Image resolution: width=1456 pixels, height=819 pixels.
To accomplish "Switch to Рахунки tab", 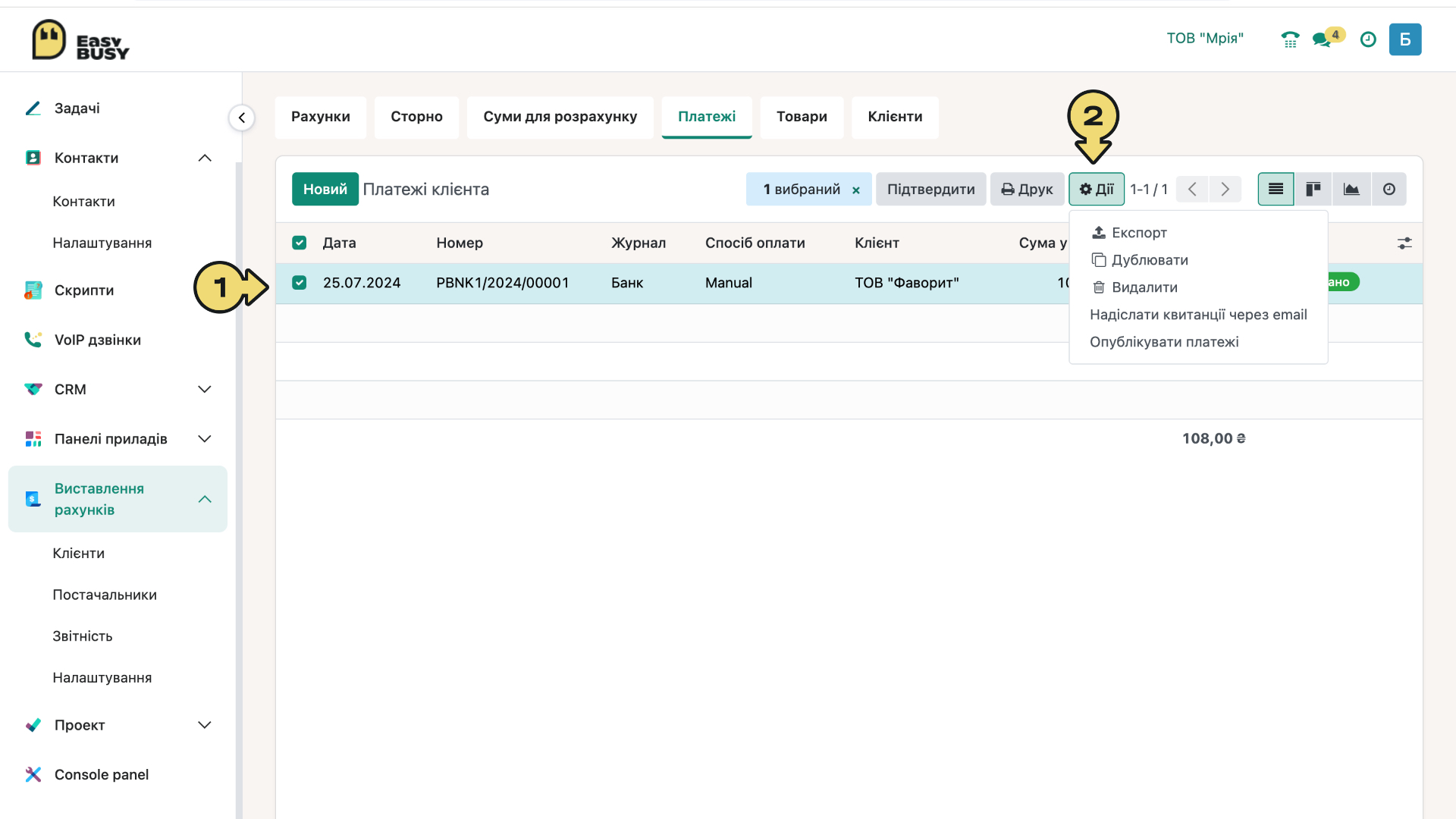I will [x=321, y=117].
